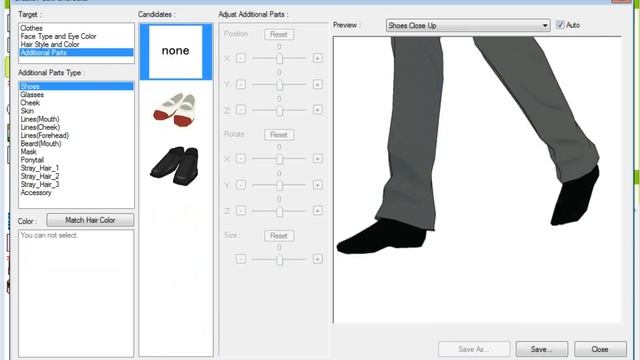The width and height of the screenshot is (640, 360).
Task: Increase Position Y with plus button
Action: click(x=318, y=84)
